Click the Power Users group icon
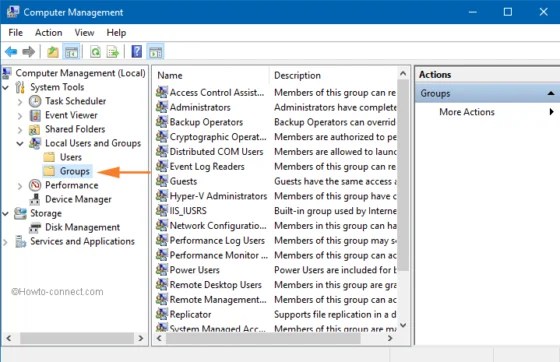This screenshot has height=362, width=560. pos(162,270)
